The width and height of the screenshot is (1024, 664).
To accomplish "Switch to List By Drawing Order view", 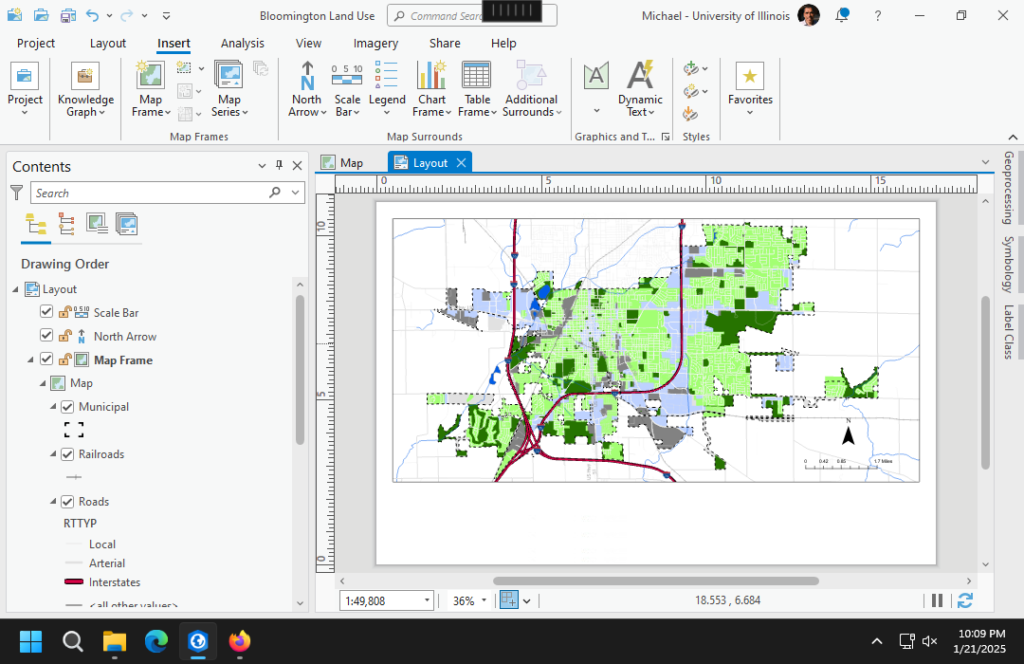I will pyautogui.click(x=36, y=224).
